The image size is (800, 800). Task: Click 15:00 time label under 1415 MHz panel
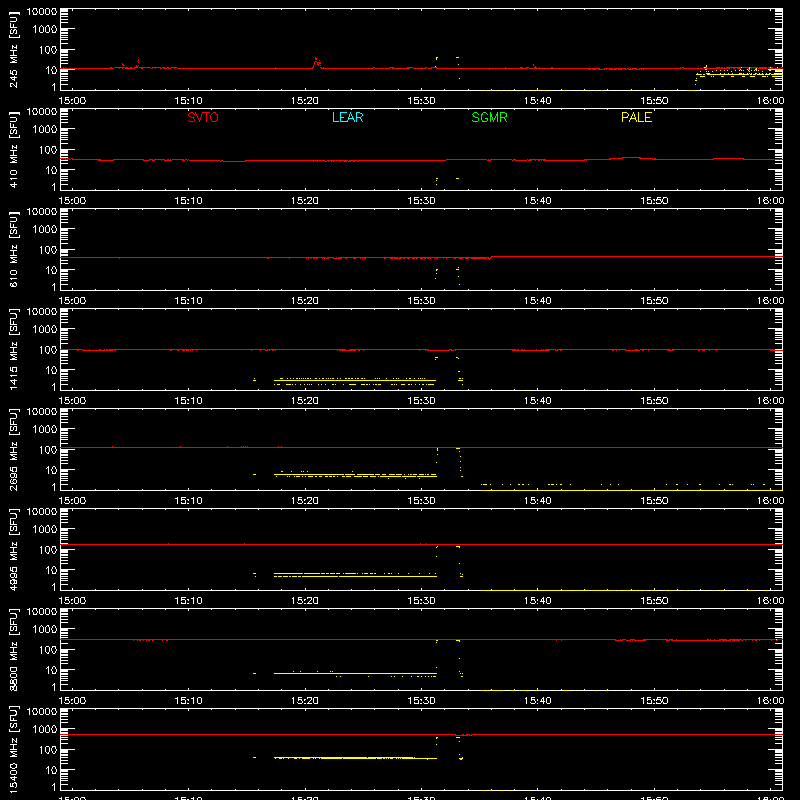pos(72,401)
